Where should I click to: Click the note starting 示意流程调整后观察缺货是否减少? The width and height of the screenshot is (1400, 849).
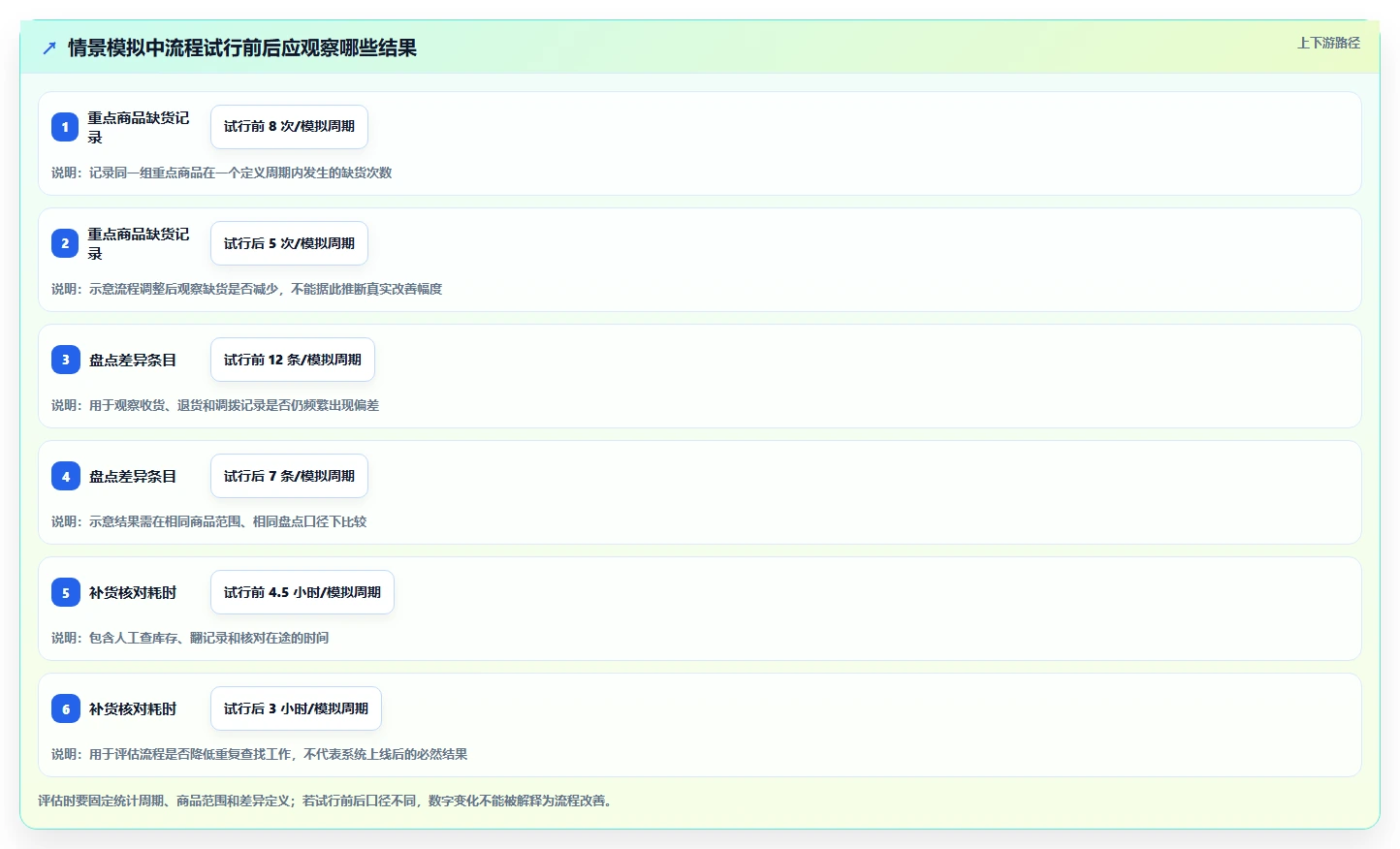tap(247, 289)
